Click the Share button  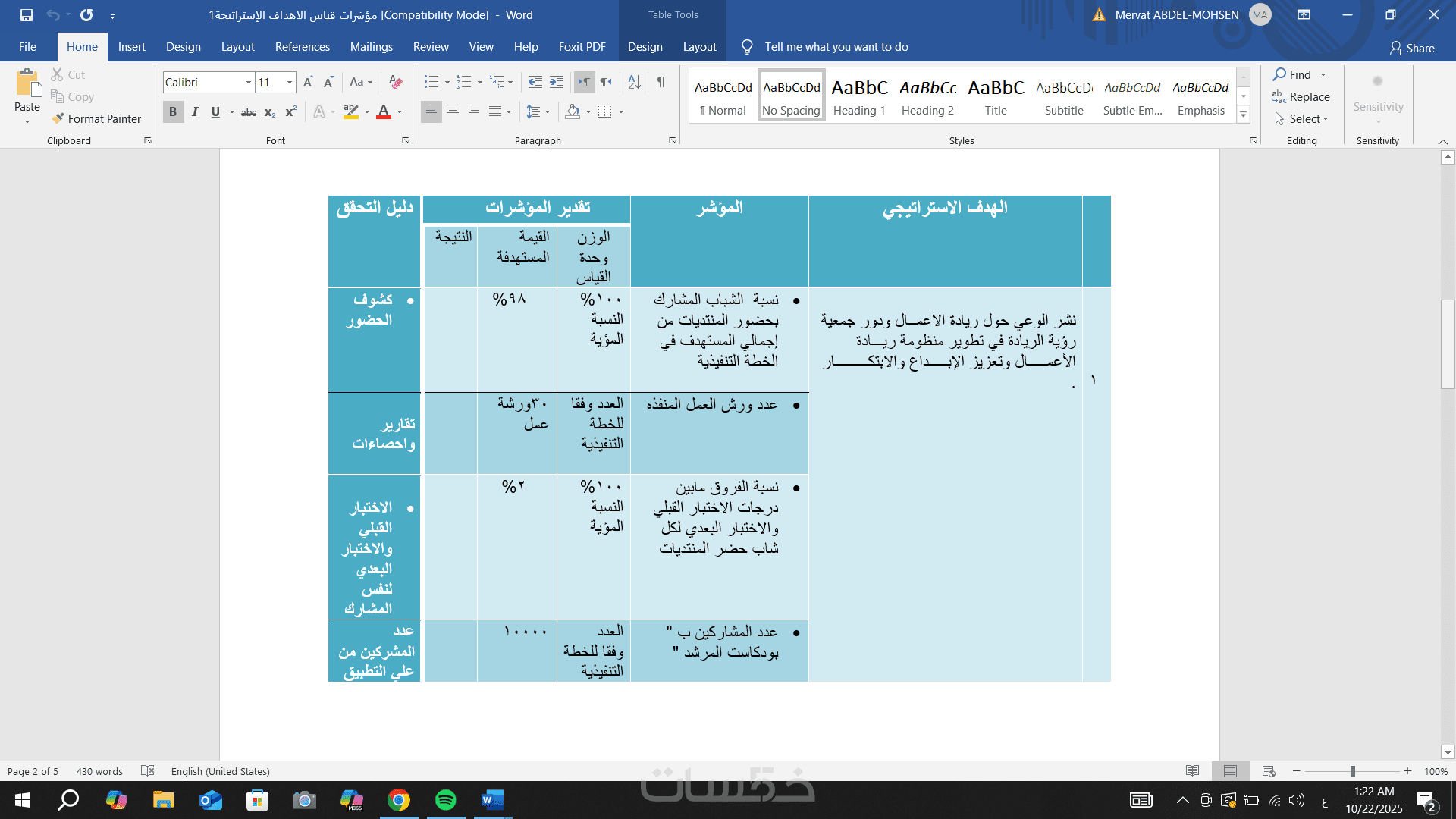click(1412, 48)
